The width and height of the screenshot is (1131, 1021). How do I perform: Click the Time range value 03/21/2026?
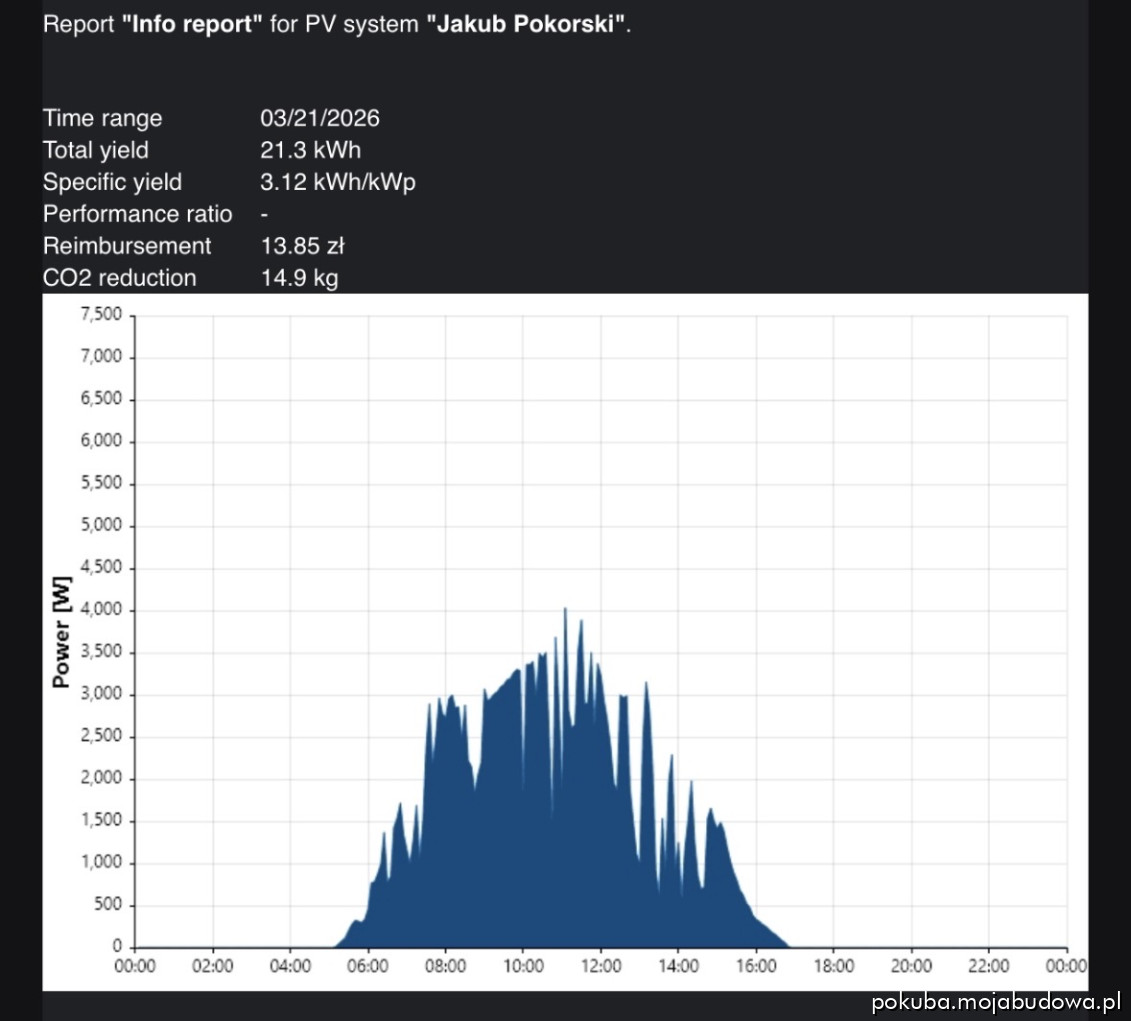click(x=320, y=118)
